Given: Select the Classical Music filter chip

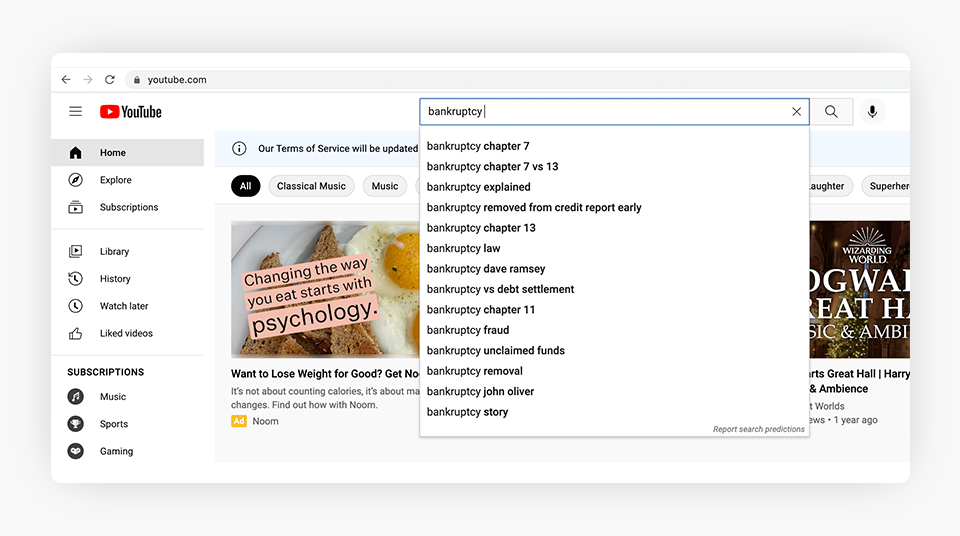Looking at the screenshot, I should [x=311, y=186].
